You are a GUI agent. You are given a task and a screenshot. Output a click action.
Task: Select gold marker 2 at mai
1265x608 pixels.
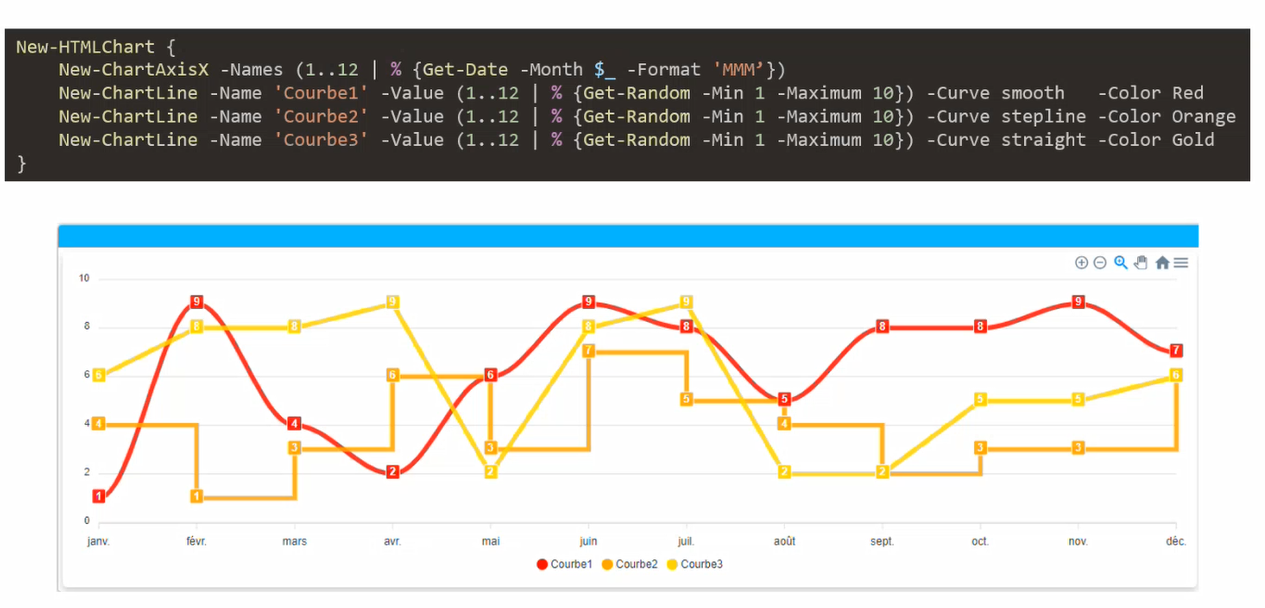tap(491, 472)
